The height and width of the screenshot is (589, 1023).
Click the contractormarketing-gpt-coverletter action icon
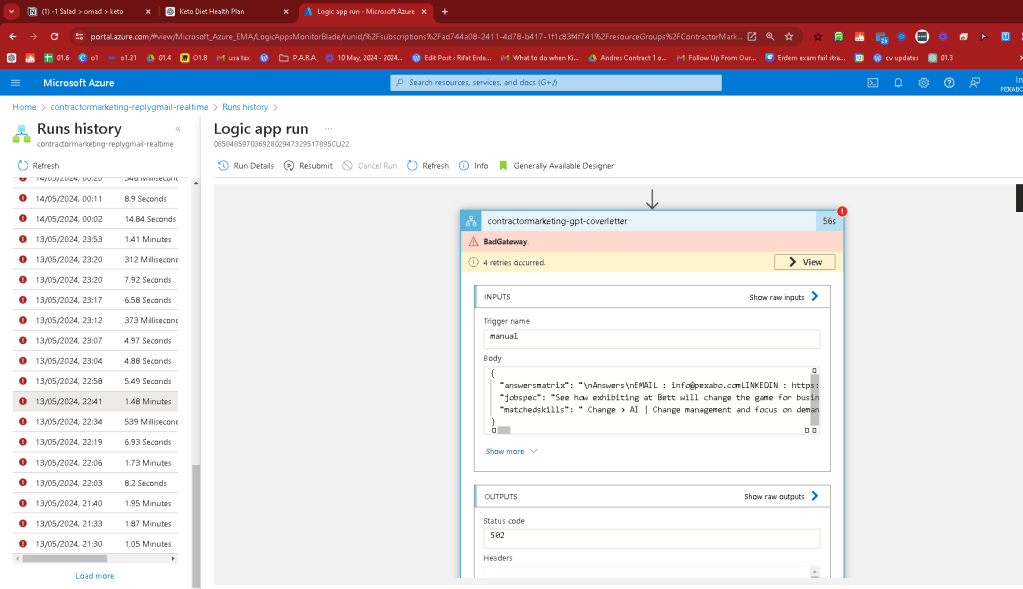click(471, 221)
